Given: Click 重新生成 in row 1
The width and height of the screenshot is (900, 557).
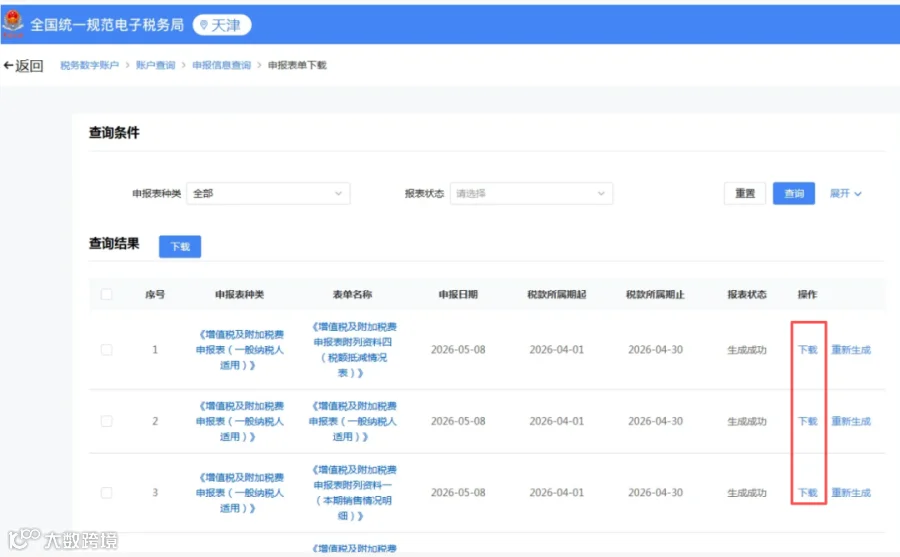Looking at the screenshot, I should [x=851, y=350].
